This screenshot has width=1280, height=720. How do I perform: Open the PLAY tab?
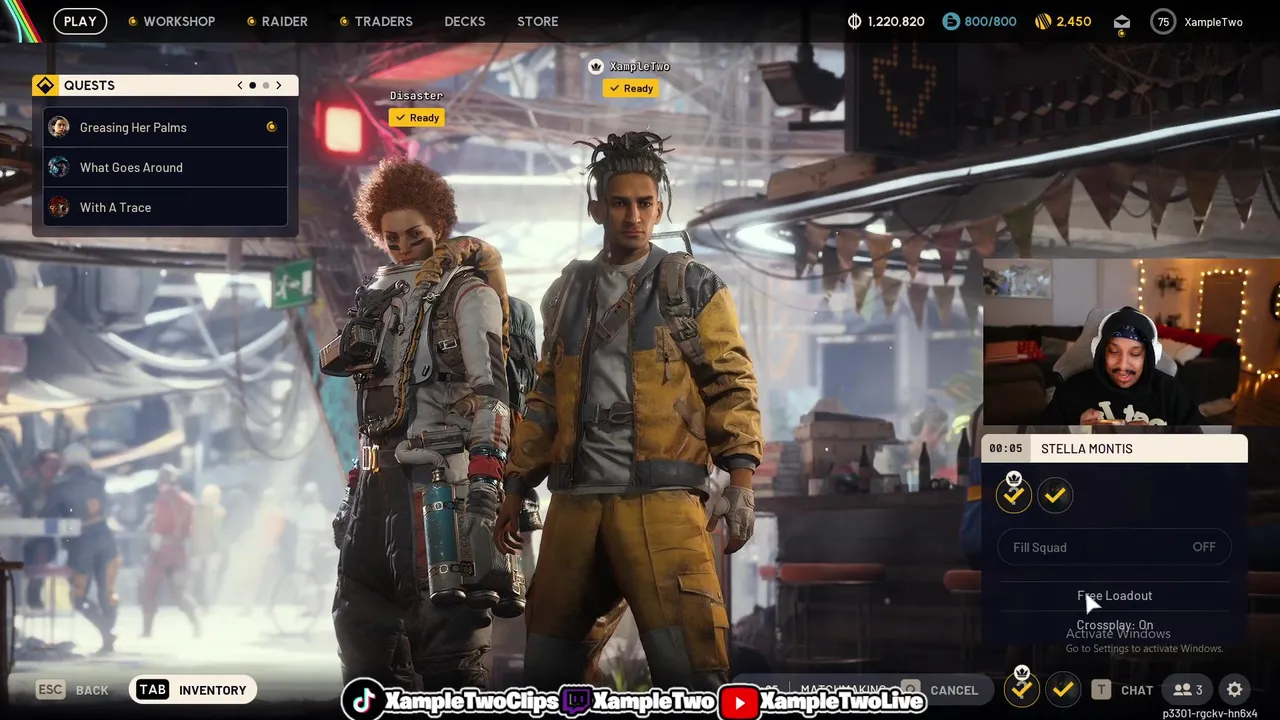click(x=80, y=21)
